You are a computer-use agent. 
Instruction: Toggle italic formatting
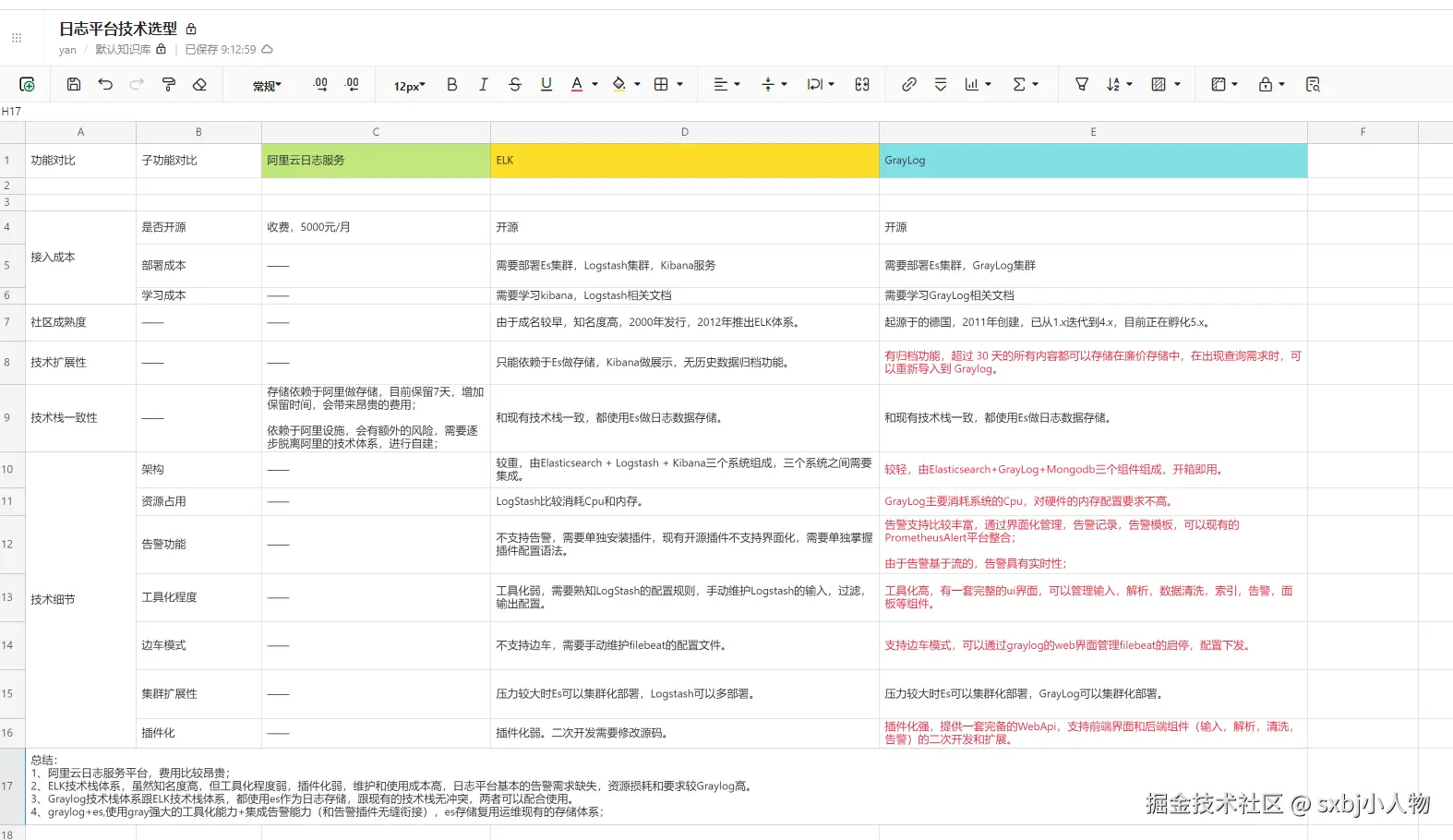(483, 85)
